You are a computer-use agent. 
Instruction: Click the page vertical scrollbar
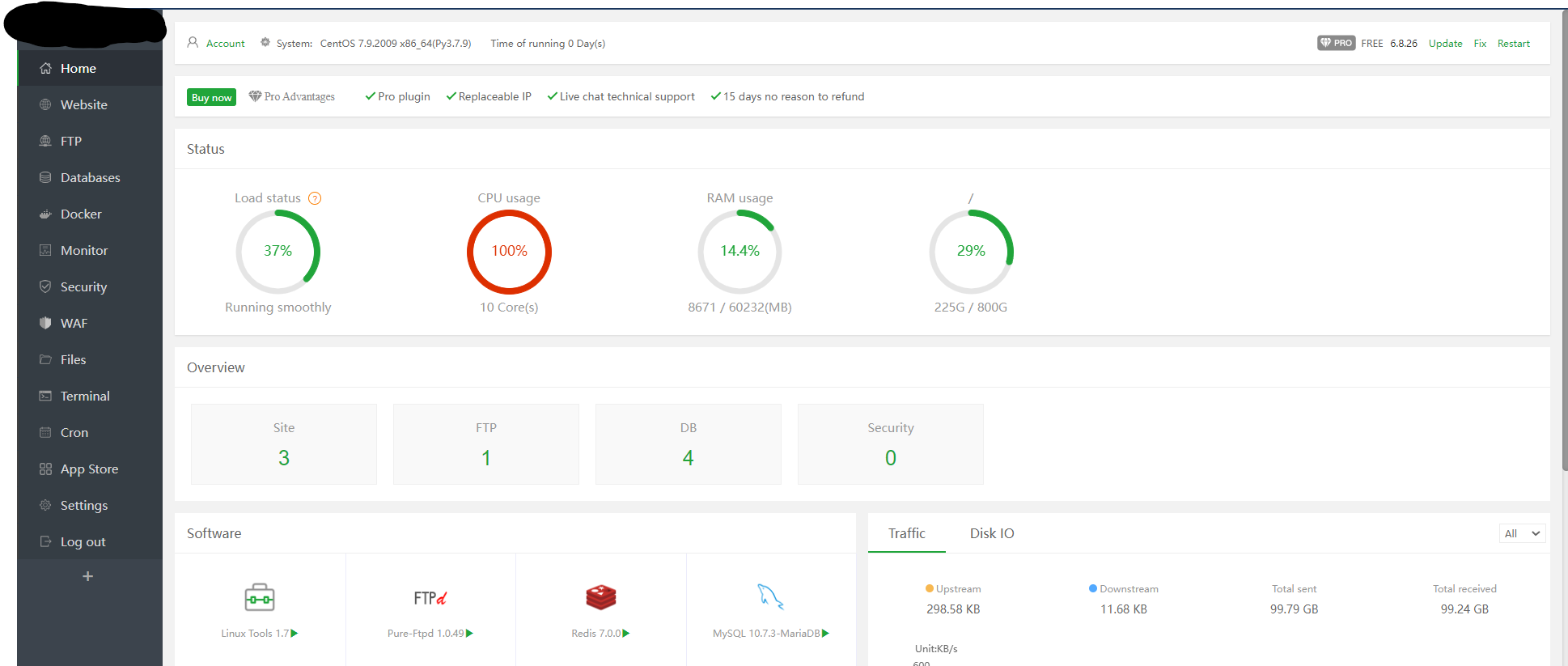[1562, 243]
